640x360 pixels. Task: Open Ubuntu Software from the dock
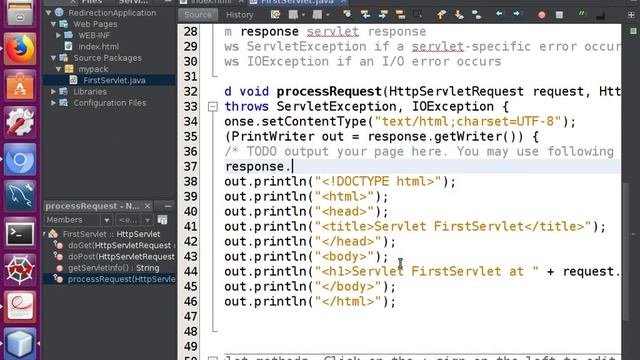click(x=20, y=85)
